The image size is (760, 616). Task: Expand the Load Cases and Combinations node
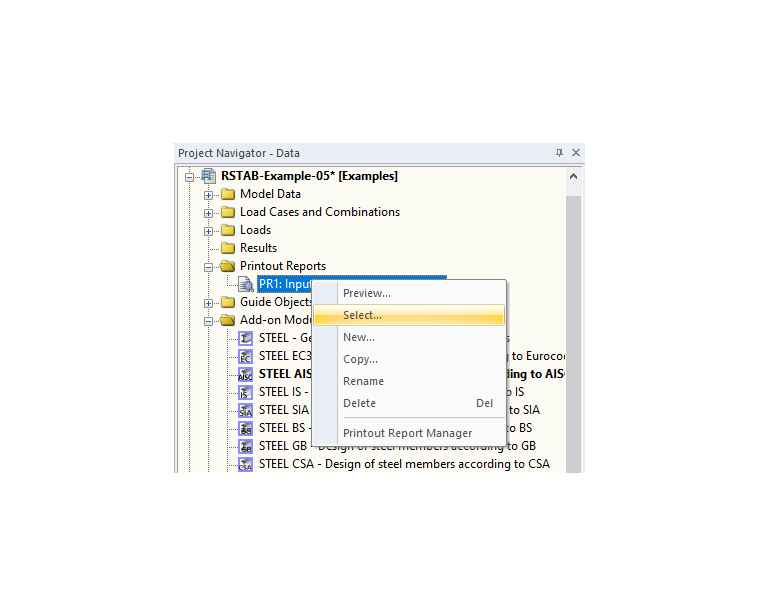(208, 213)
